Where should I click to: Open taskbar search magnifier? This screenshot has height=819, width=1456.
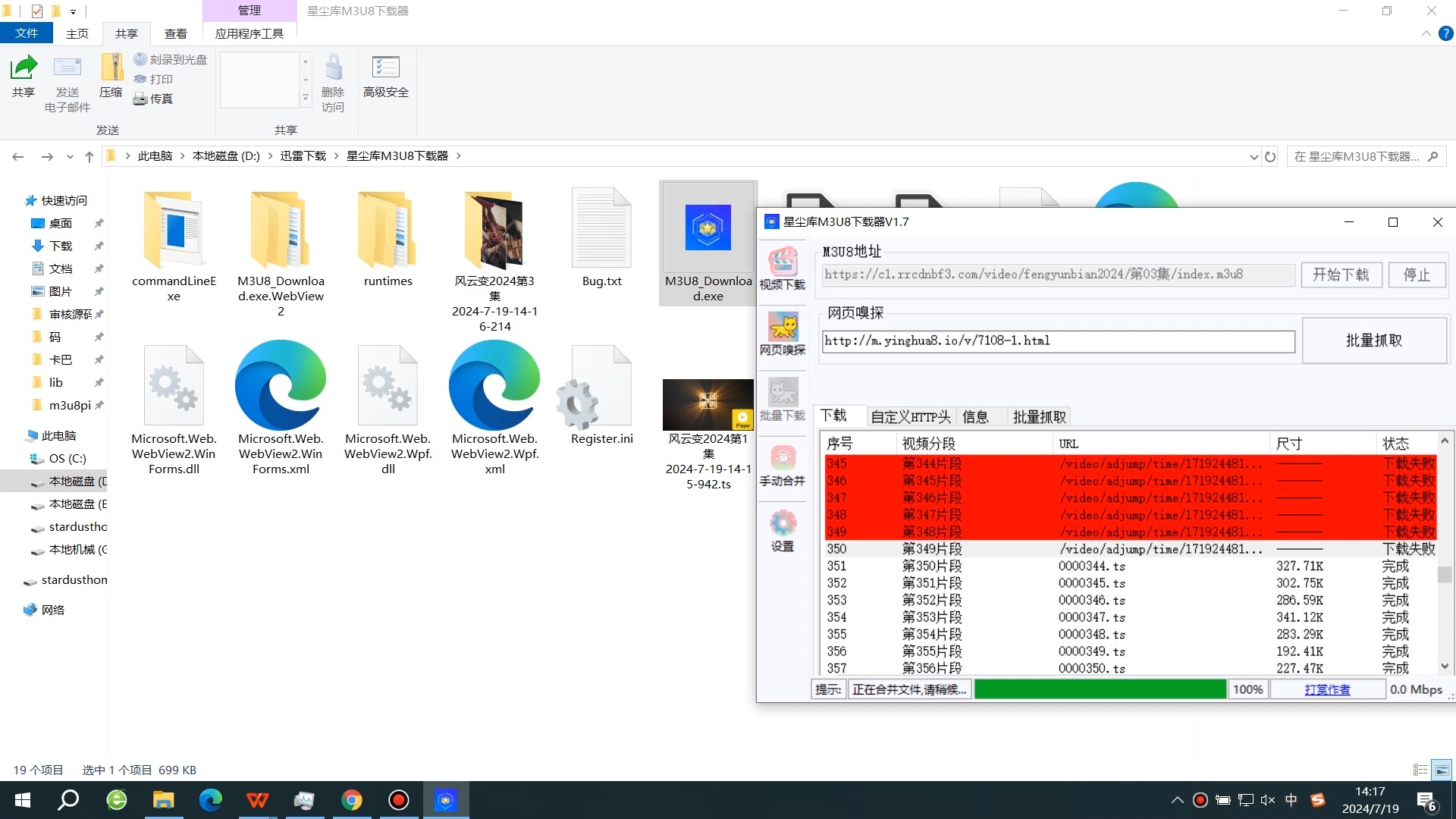[69, 800]
